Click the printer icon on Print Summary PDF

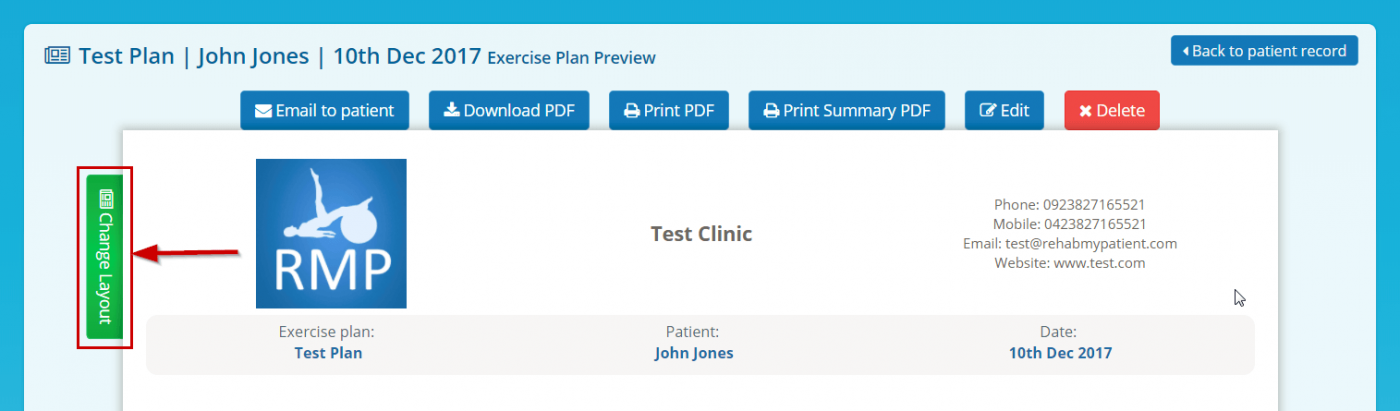click(x=771, y=111)
